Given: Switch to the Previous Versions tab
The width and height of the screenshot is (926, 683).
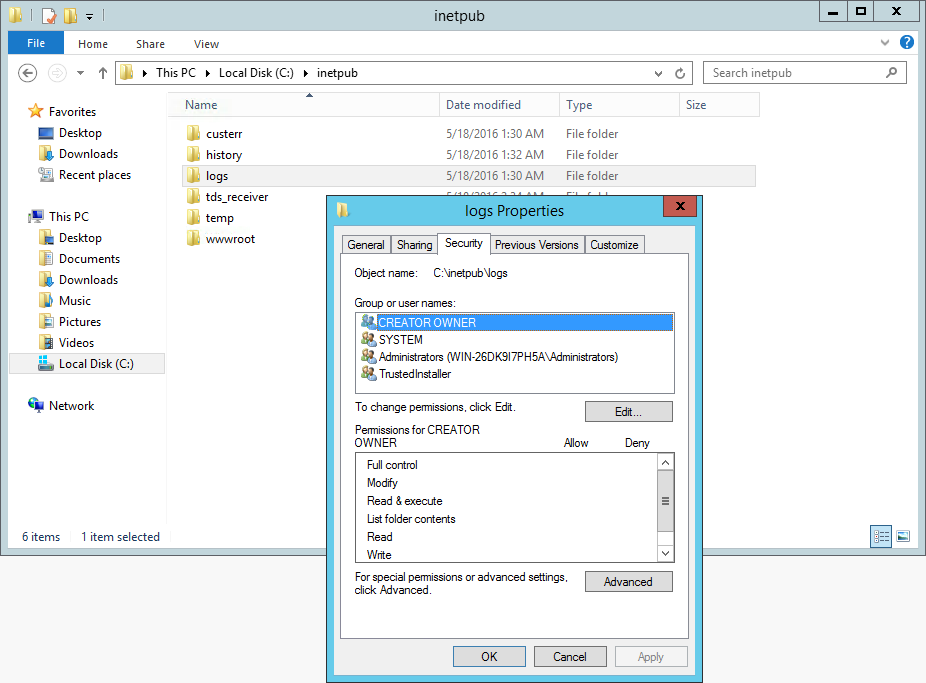Looking at the screenshot, I should (x=536, y=245).
